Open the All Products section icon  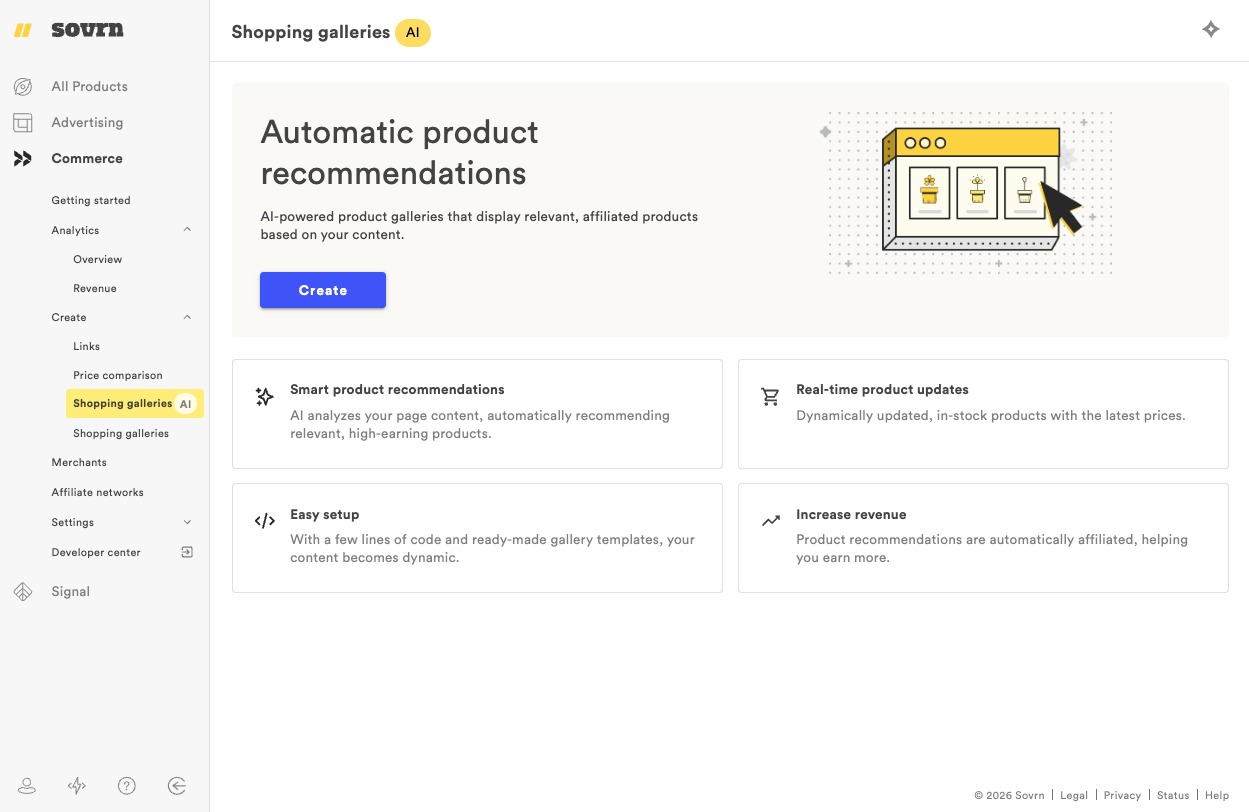(23, 86)
